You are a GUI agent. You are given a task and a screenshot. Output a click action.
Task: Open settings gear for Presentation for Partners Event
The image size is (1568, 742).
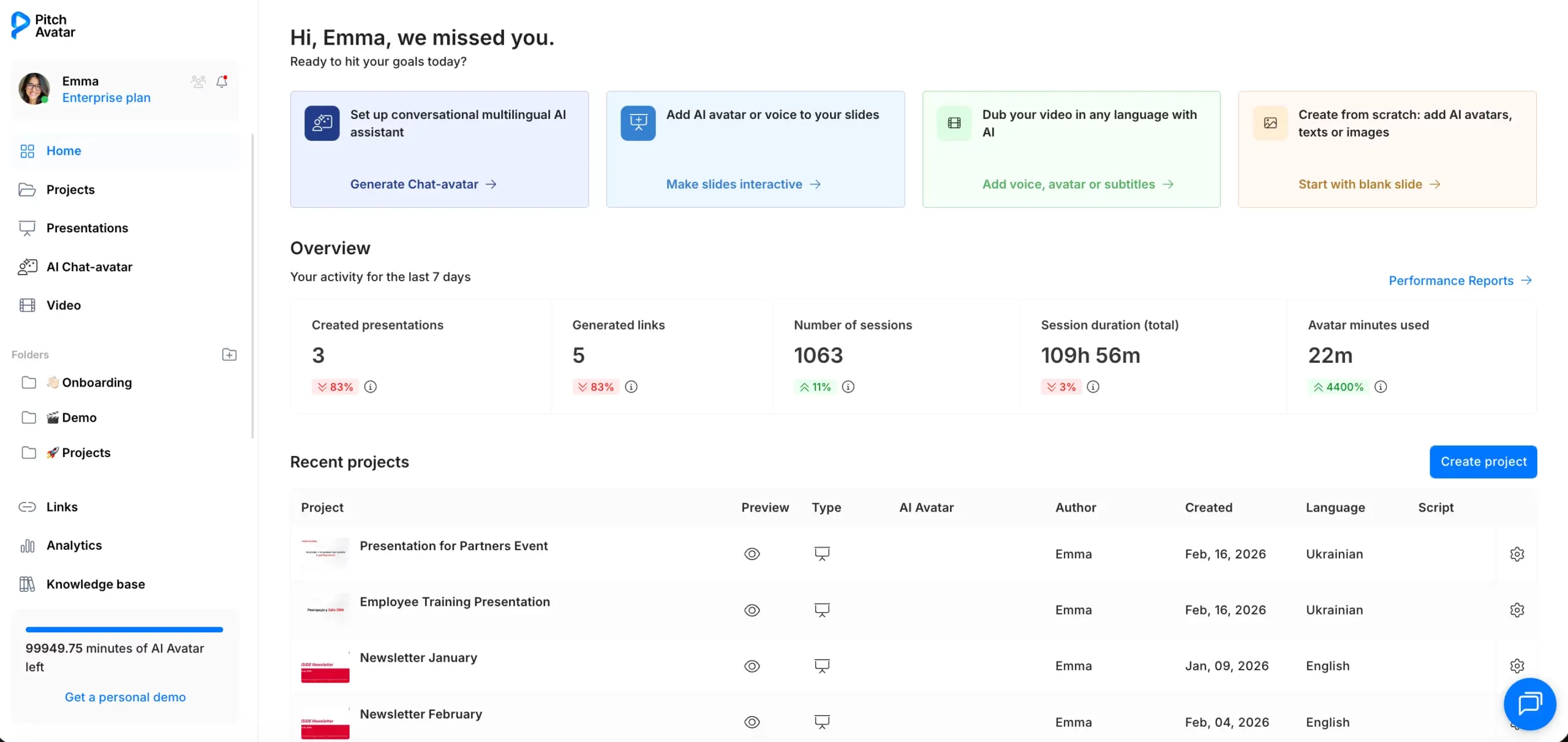click(1517, 554)
